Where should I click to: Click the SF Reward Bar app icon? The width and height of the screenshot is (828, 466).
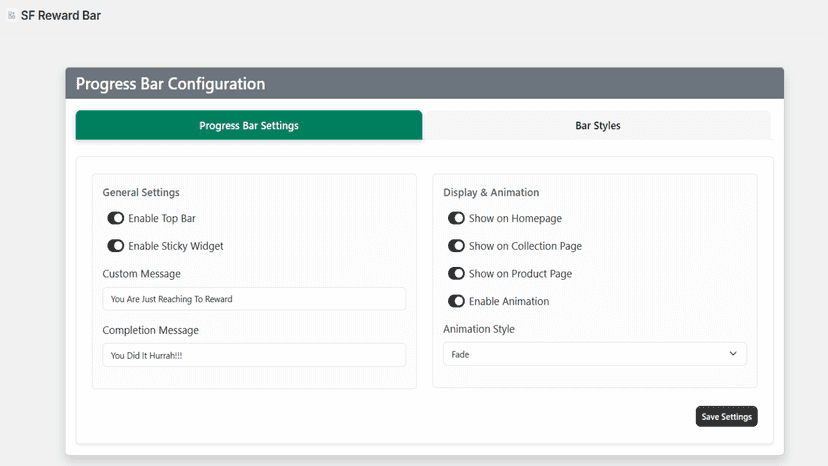coord(11,15)
